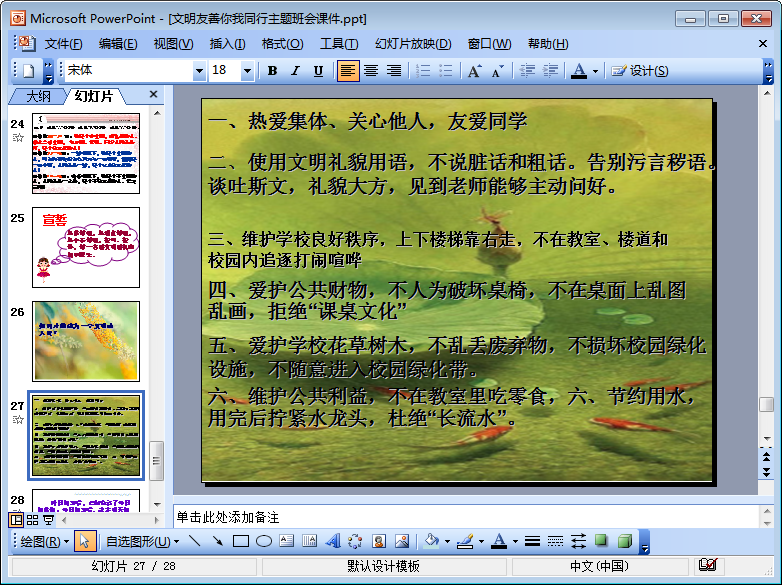
Task: Click the font color swatch on formatting toolbar
Action: tap(578, 71)
